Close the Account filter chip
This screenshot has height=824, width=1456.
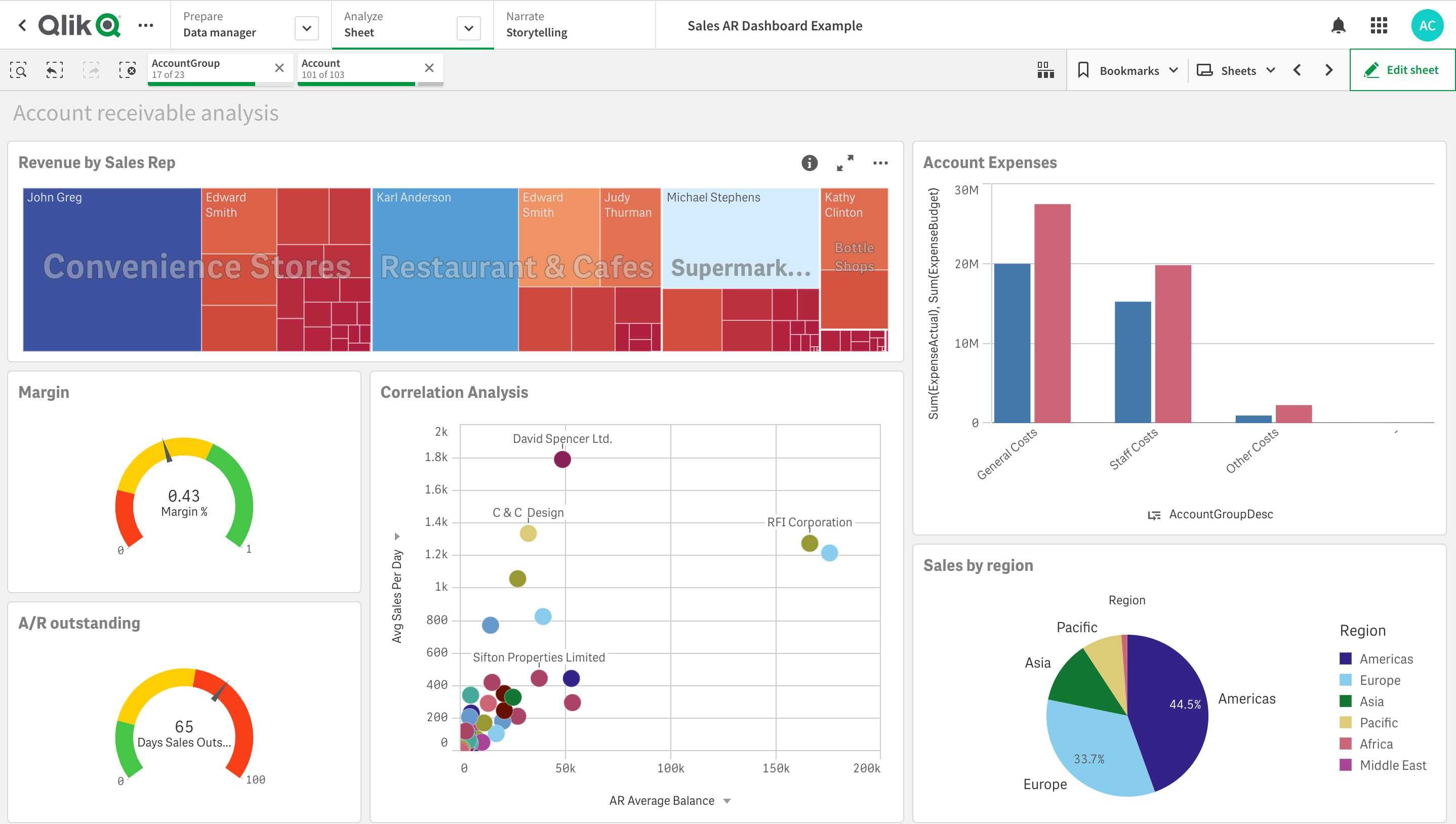[x=428, y=68]
